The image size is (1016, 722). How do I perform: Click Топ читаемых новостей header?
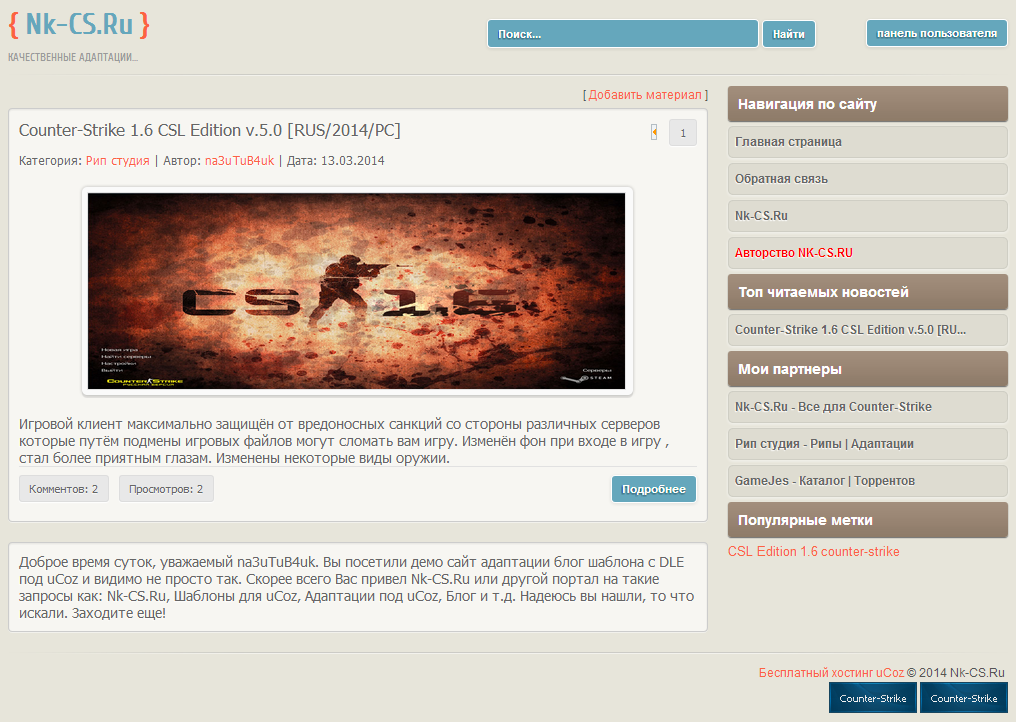[868, 292]
